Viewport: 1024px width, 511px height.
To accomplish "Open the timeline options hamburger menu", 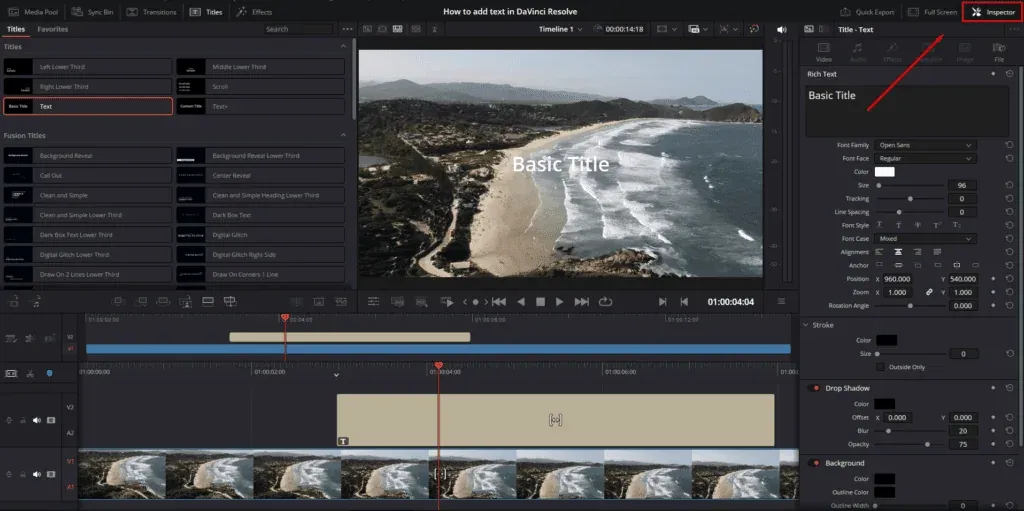I will pyautogui.click(x=781, y=301).
